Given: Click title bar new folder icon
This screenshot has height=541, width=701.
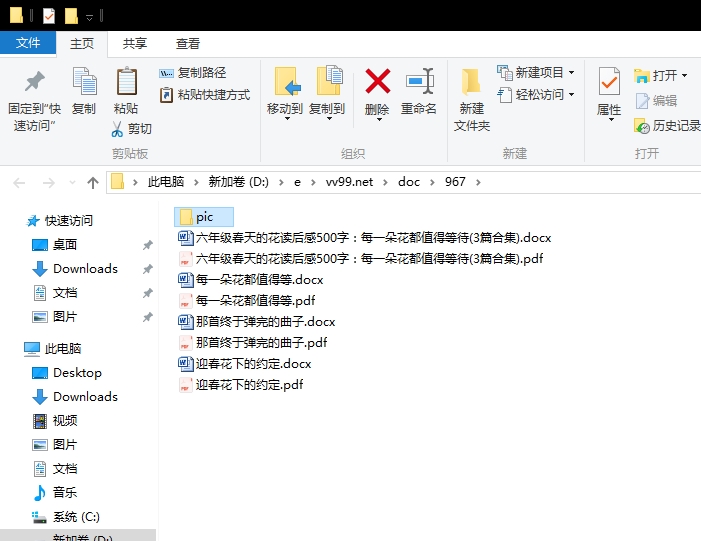Looking at the screenshot, I should click(71, 16).
